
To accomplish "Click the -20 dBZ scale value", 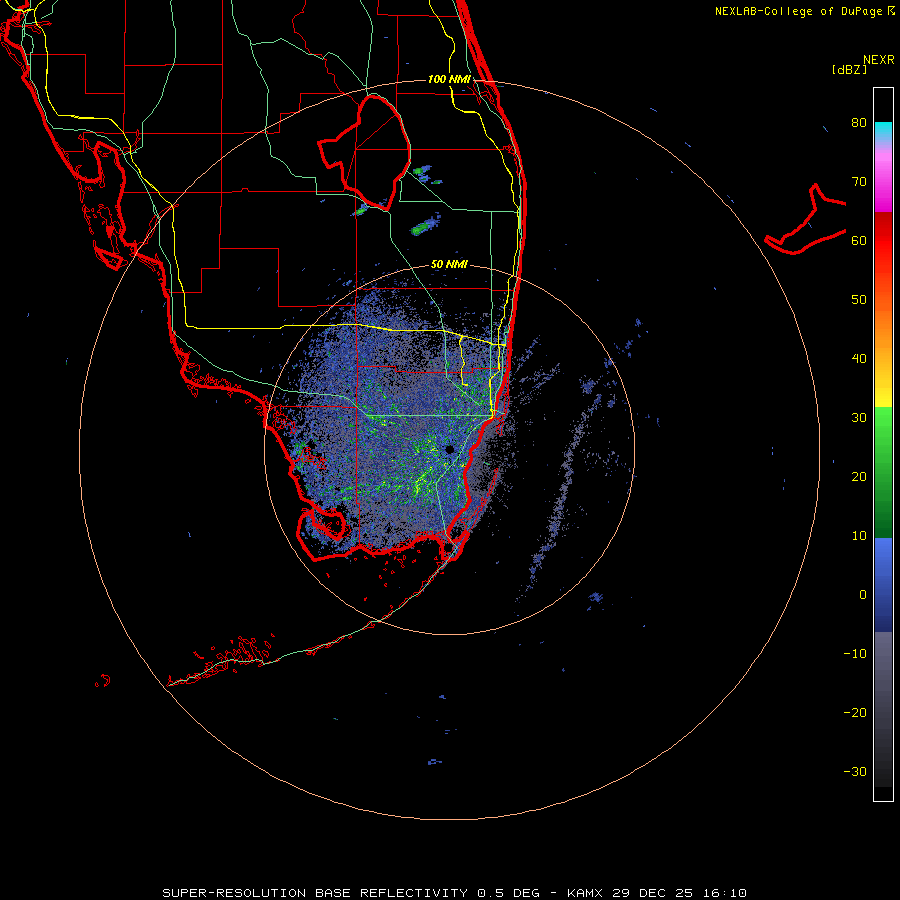I will click(855, 712).
